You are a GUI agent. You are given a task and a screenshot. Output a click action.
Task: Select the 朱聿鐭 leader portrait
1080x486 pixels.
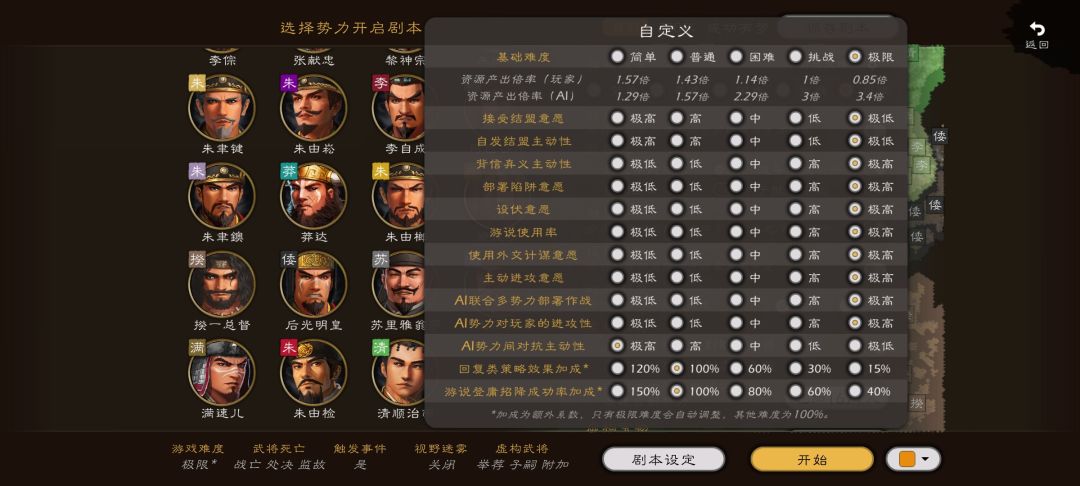click(x=222, y=196)
